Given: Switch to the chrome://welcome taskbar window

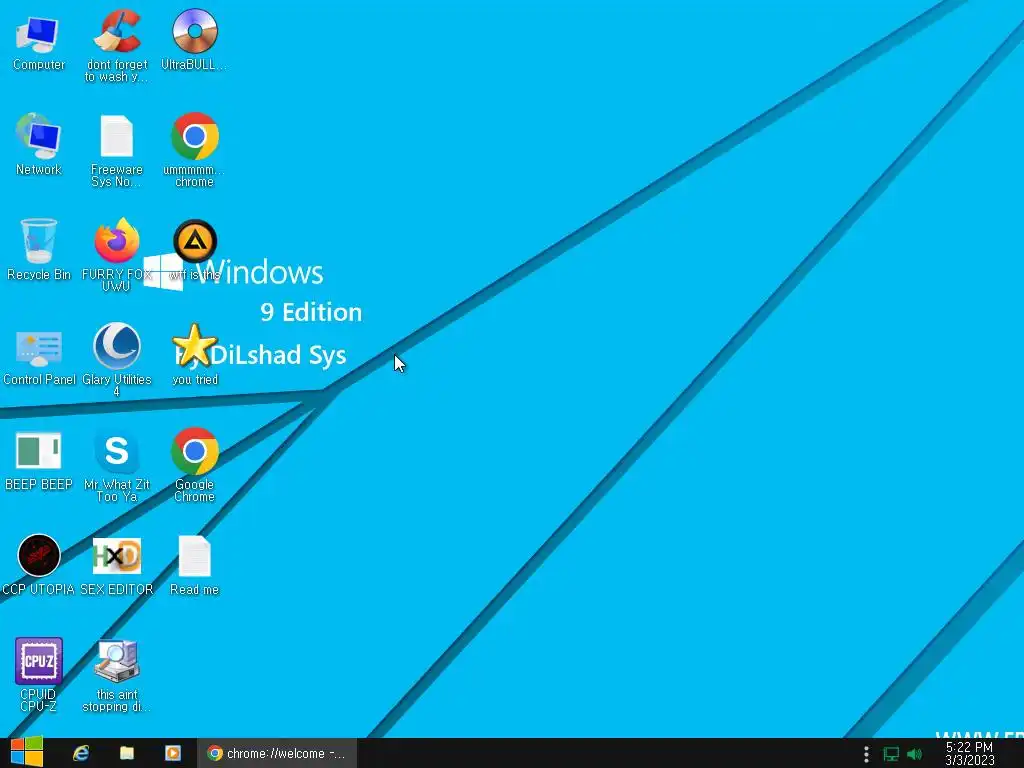Looking at the screenshot, I should click(x=277, y=753).
